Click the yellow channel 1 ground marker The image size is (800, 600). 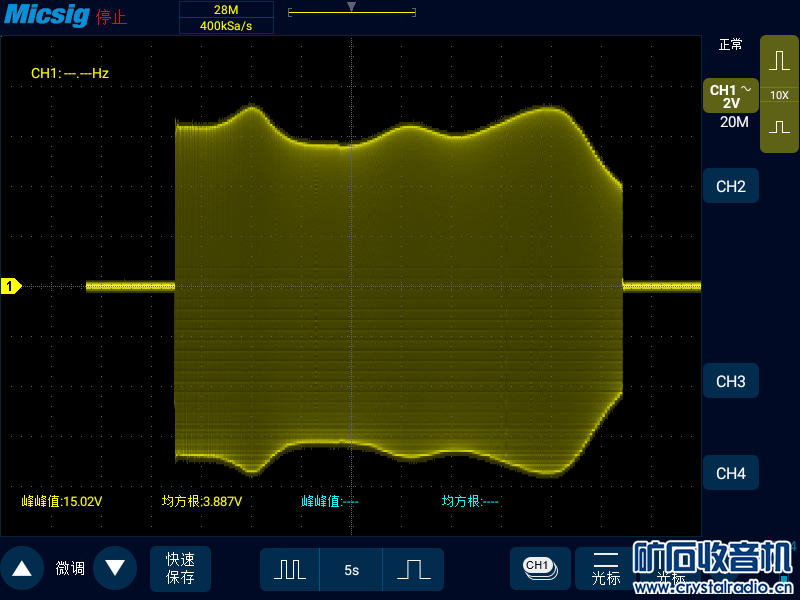click(11, 287)
